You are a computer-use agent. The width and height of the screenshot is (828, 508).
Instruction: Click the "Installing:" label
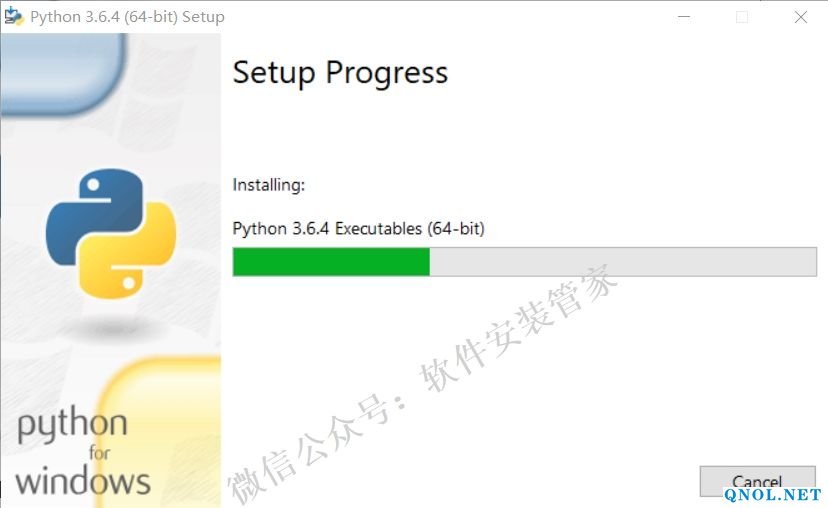tap(268, 185)
